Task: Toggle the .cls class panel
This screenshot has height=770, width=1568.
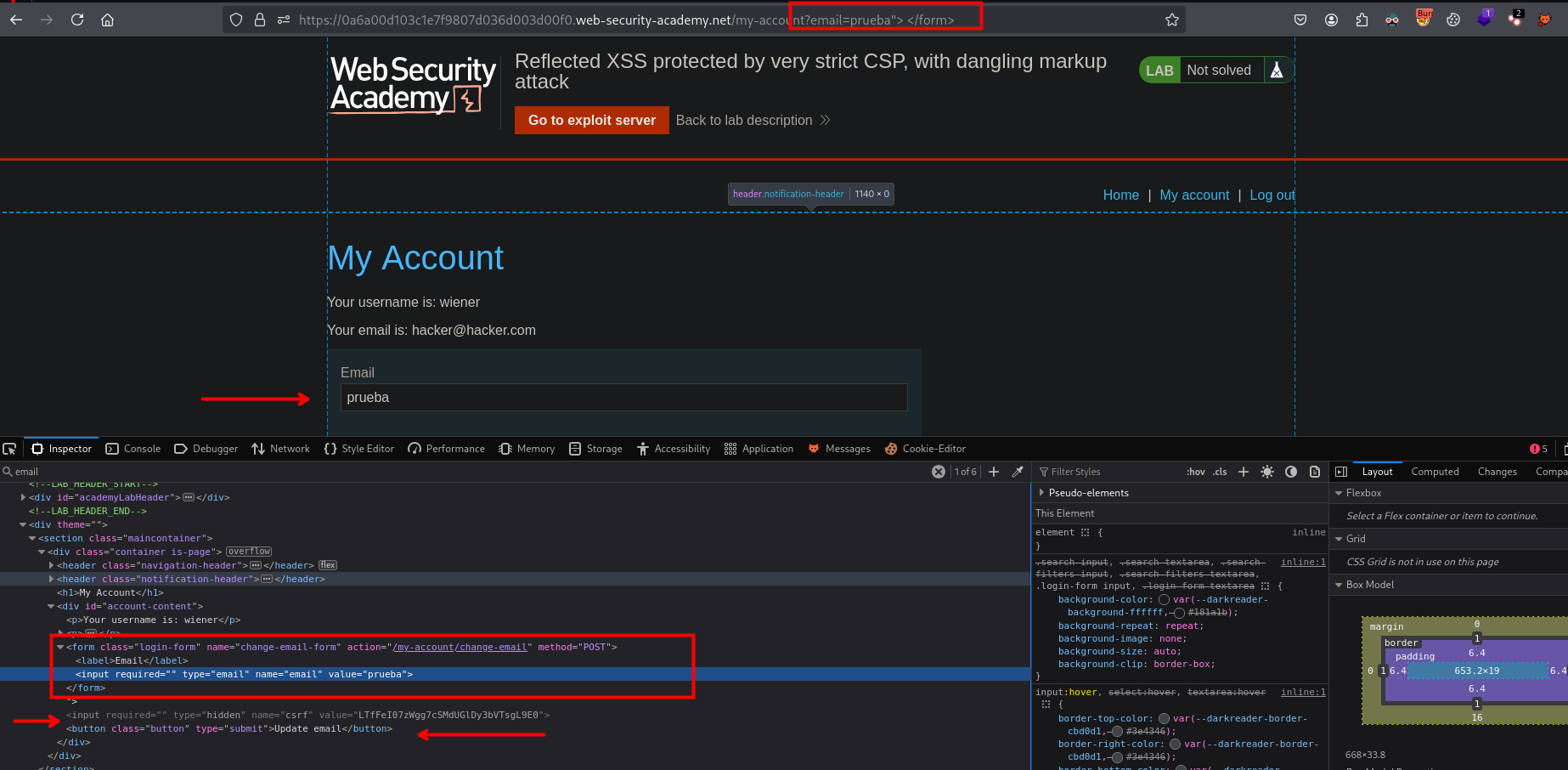Action: [x=1220, y=472]
